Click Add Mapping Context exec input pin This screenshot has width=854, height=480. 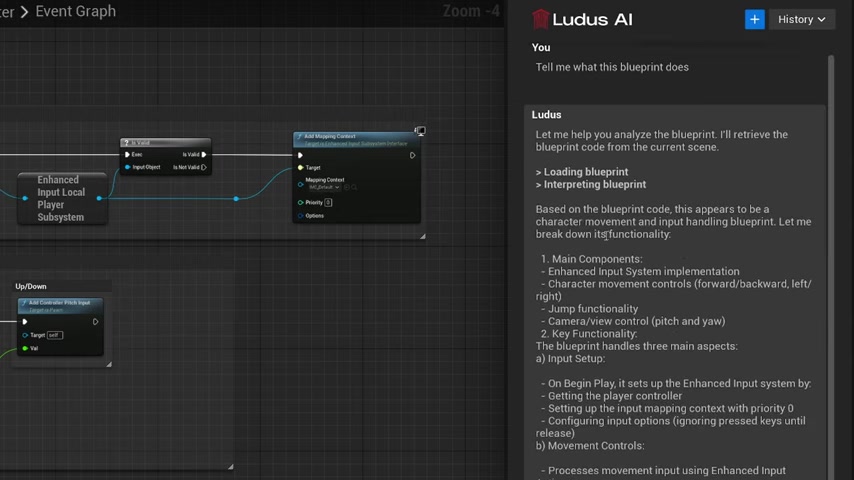pyautogui.click(x=300, y=155)
